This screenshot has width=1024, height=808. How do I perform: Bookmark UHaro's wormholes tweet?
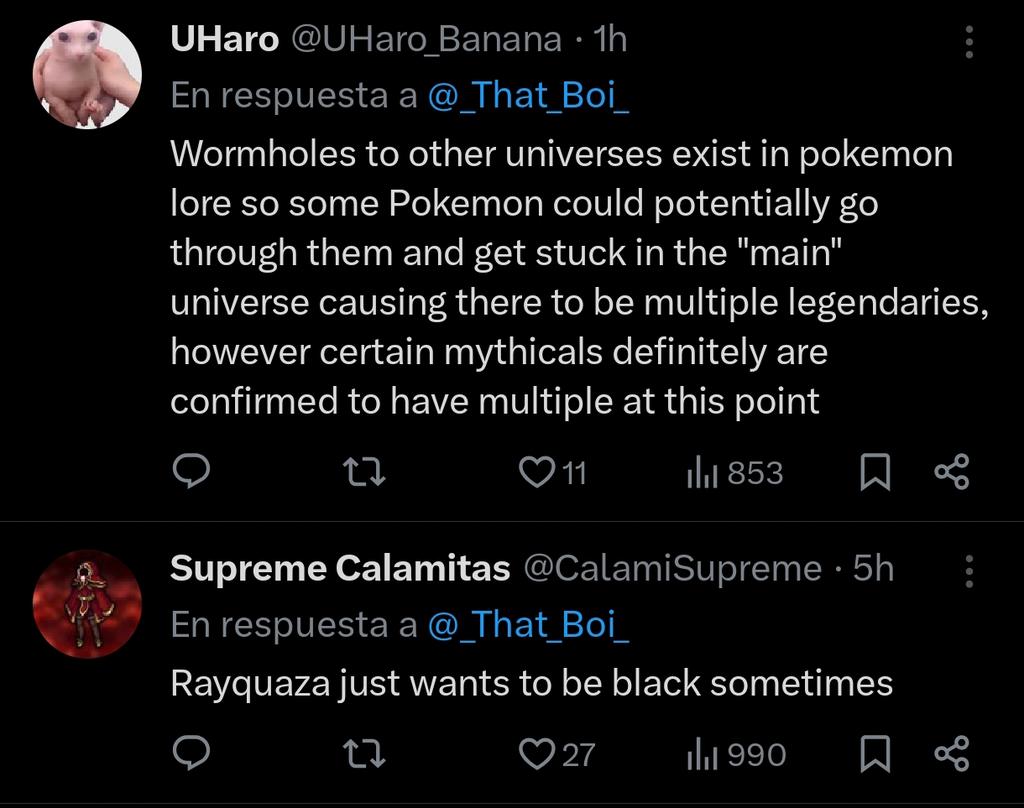point(875,472)
